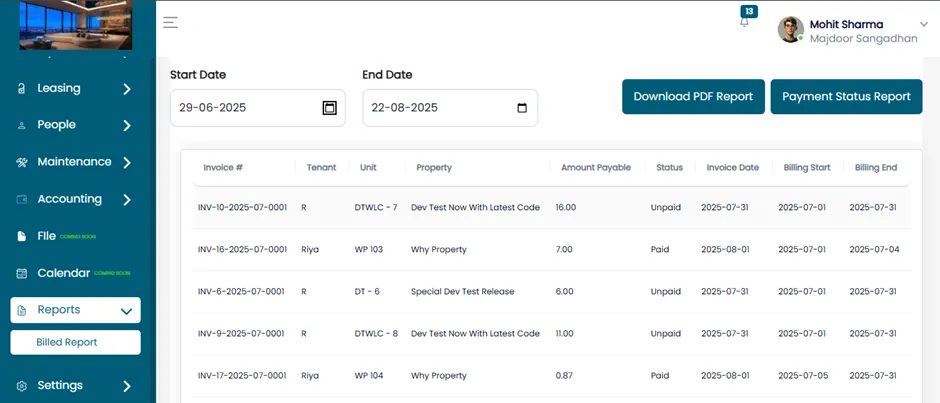The image size is (940, 403).
Task: Focus the Start Date input field
Action: click(258, 108)
